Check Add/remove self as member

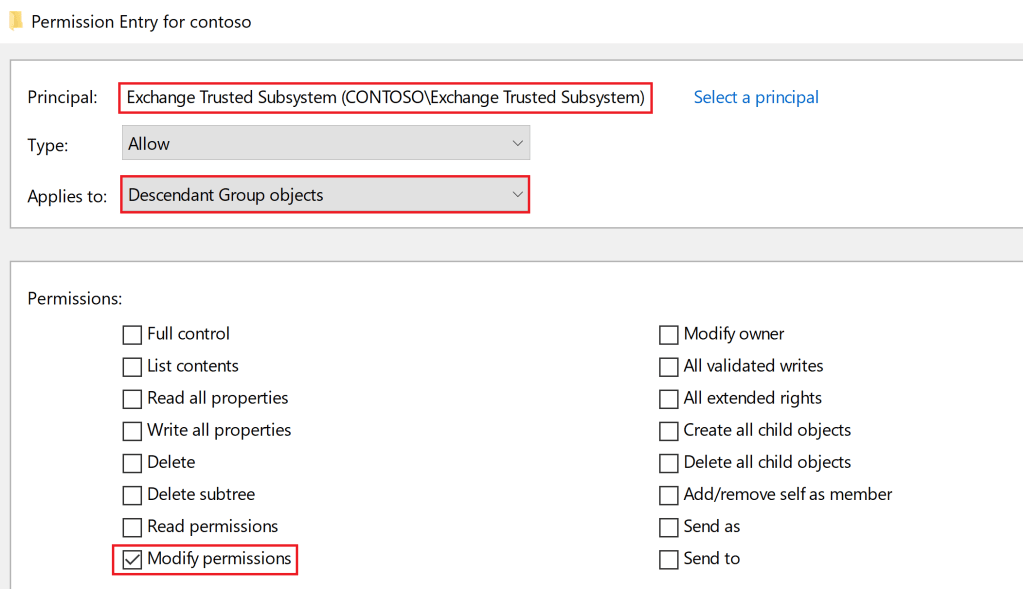click(669, 495)
